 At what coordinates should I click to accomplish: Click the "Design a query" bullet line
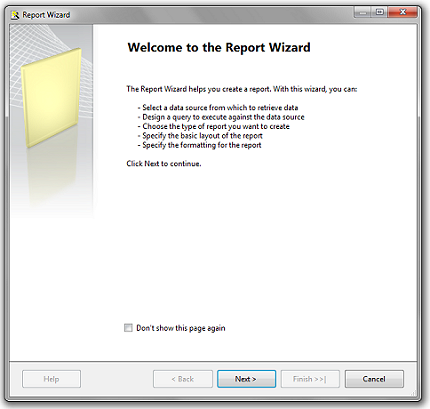(221, 117)
